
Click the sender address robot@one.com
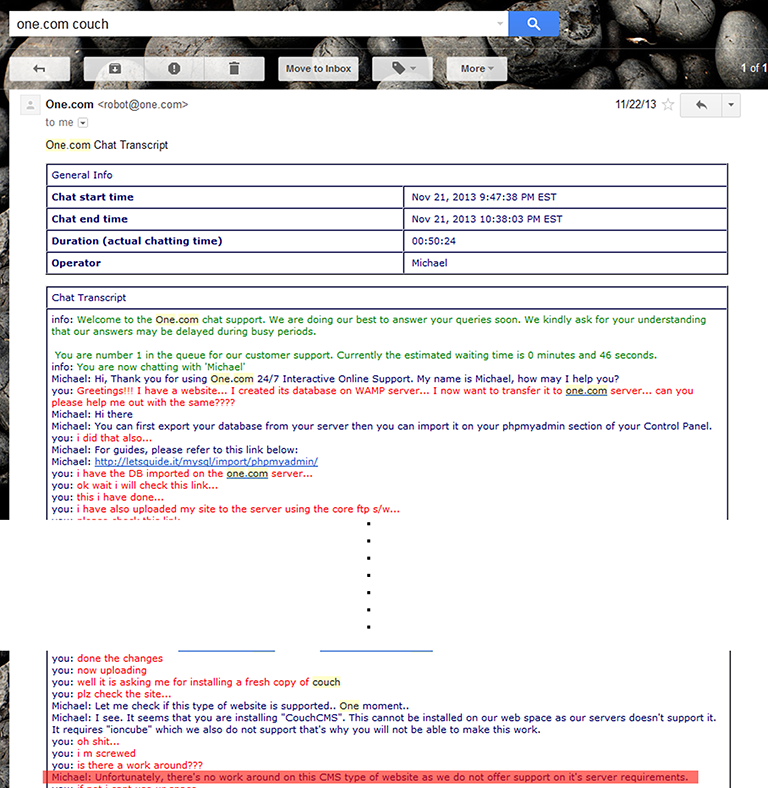click(x=143, y=105)
